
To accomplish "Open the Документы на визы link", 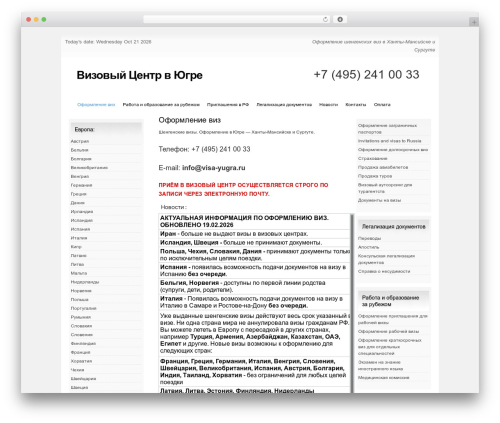I will pos(379,200).
